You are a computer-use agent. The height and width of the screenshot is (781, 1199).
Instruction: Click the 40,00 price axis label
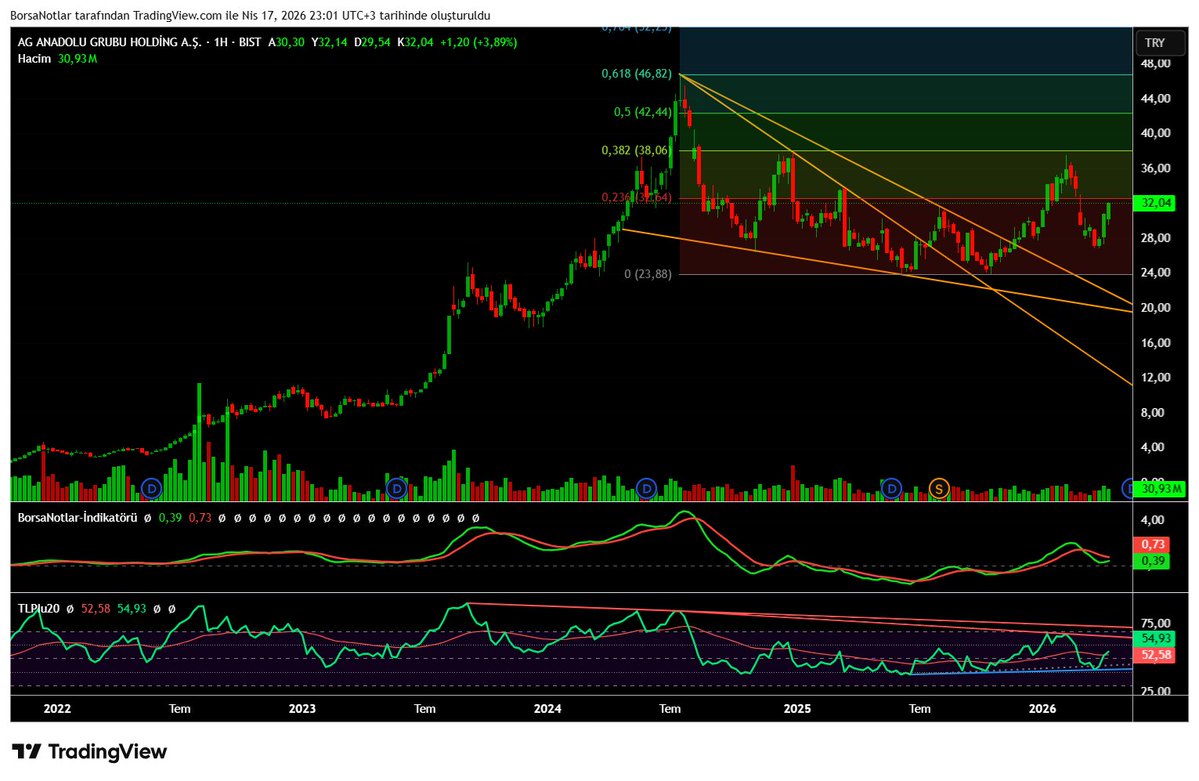1155,133
